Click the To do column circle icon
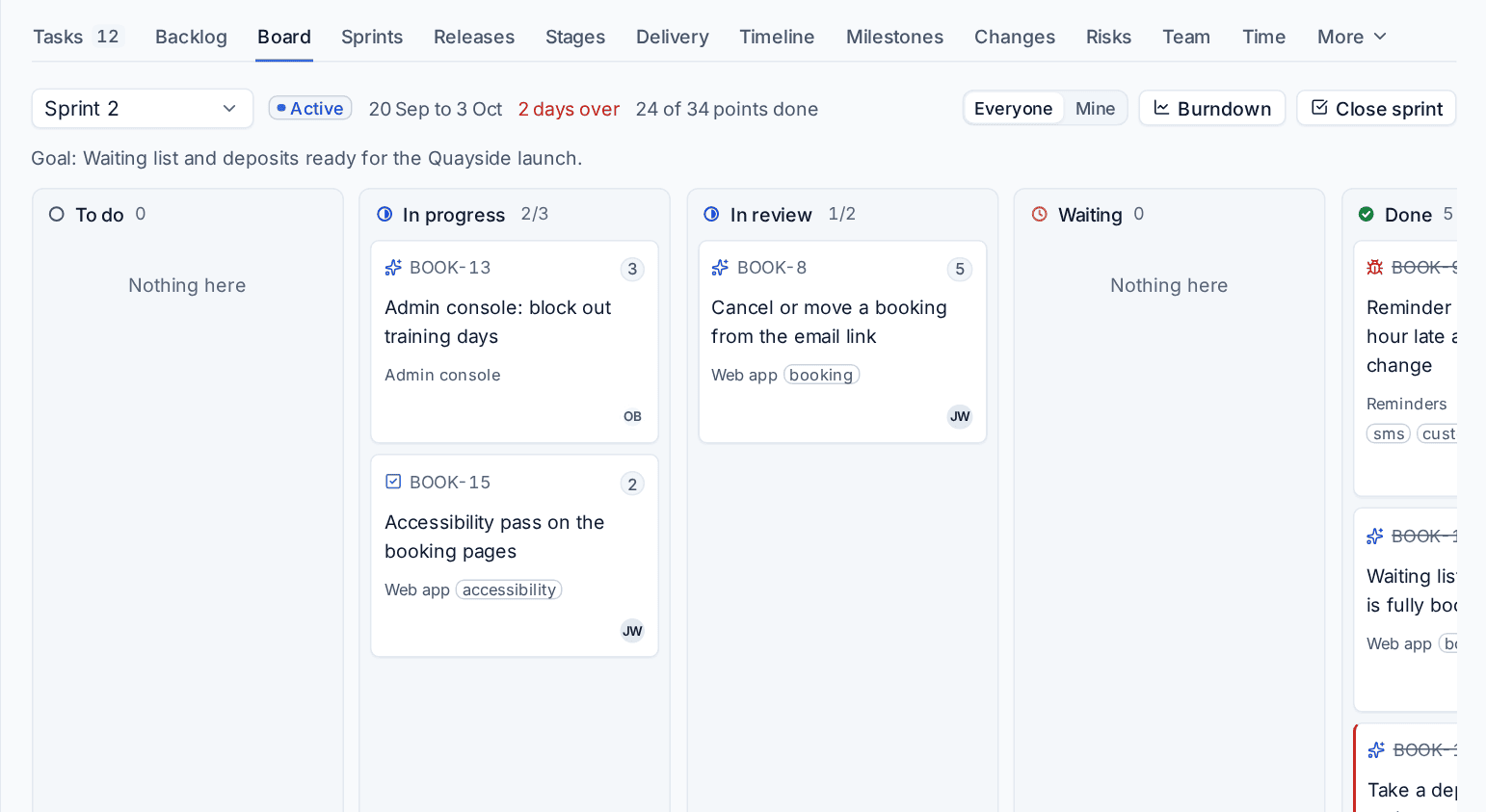This screenshot has width=1486, height=812. click(x=57, y=215)
